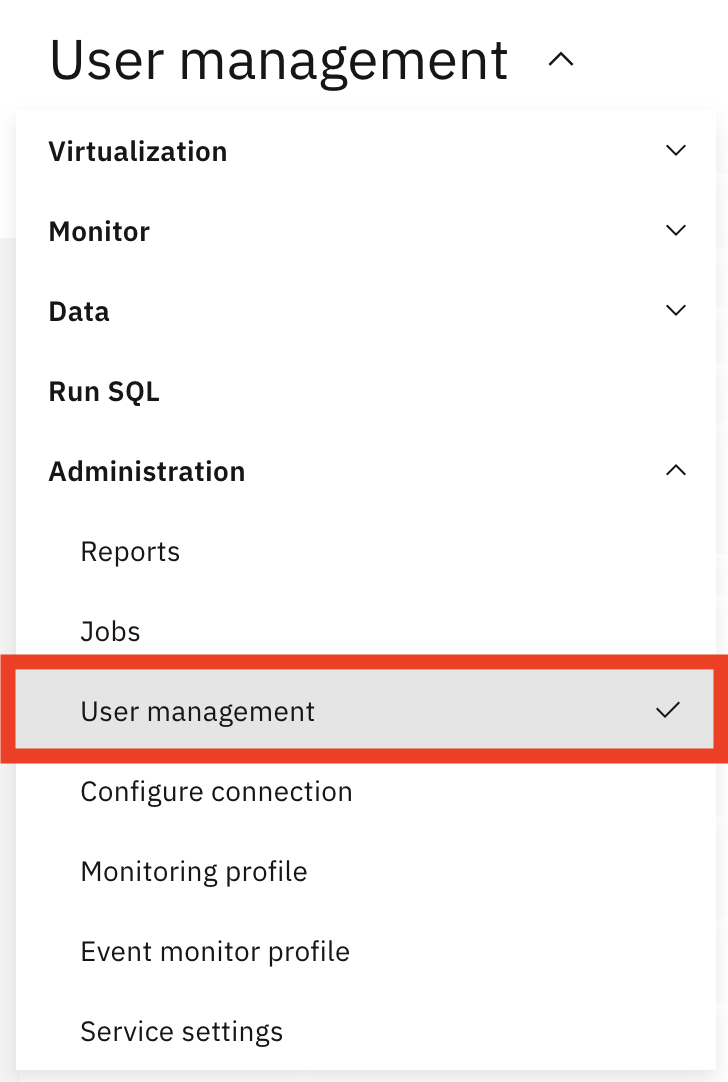Open the Administration menu

[146, 471]
